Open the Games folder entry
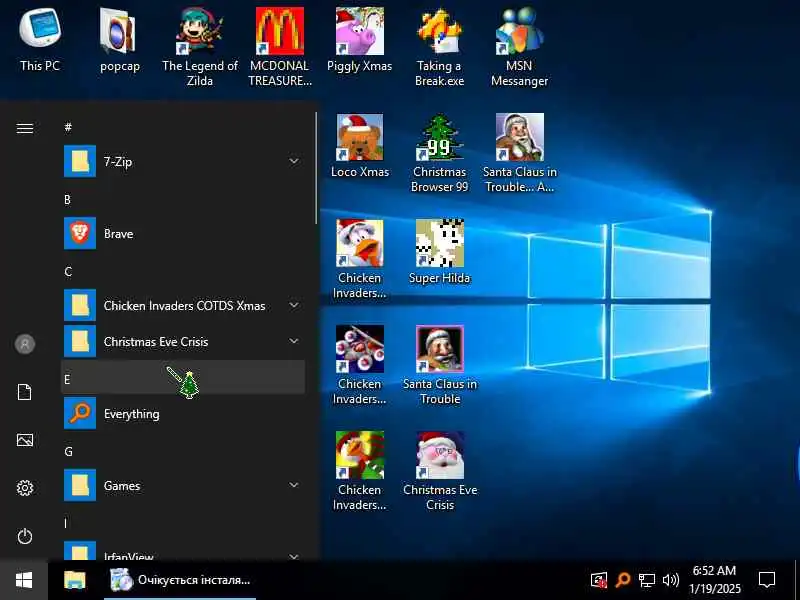The image size is (800, 600). 183,485
